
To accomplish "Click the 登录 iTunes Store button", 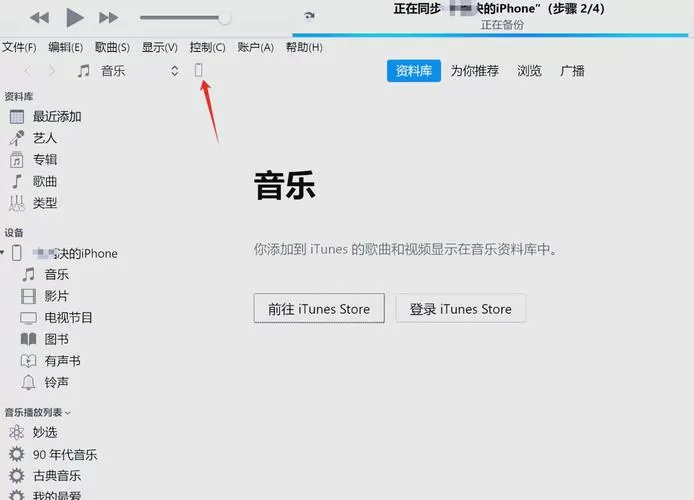I will click(461, 308).
